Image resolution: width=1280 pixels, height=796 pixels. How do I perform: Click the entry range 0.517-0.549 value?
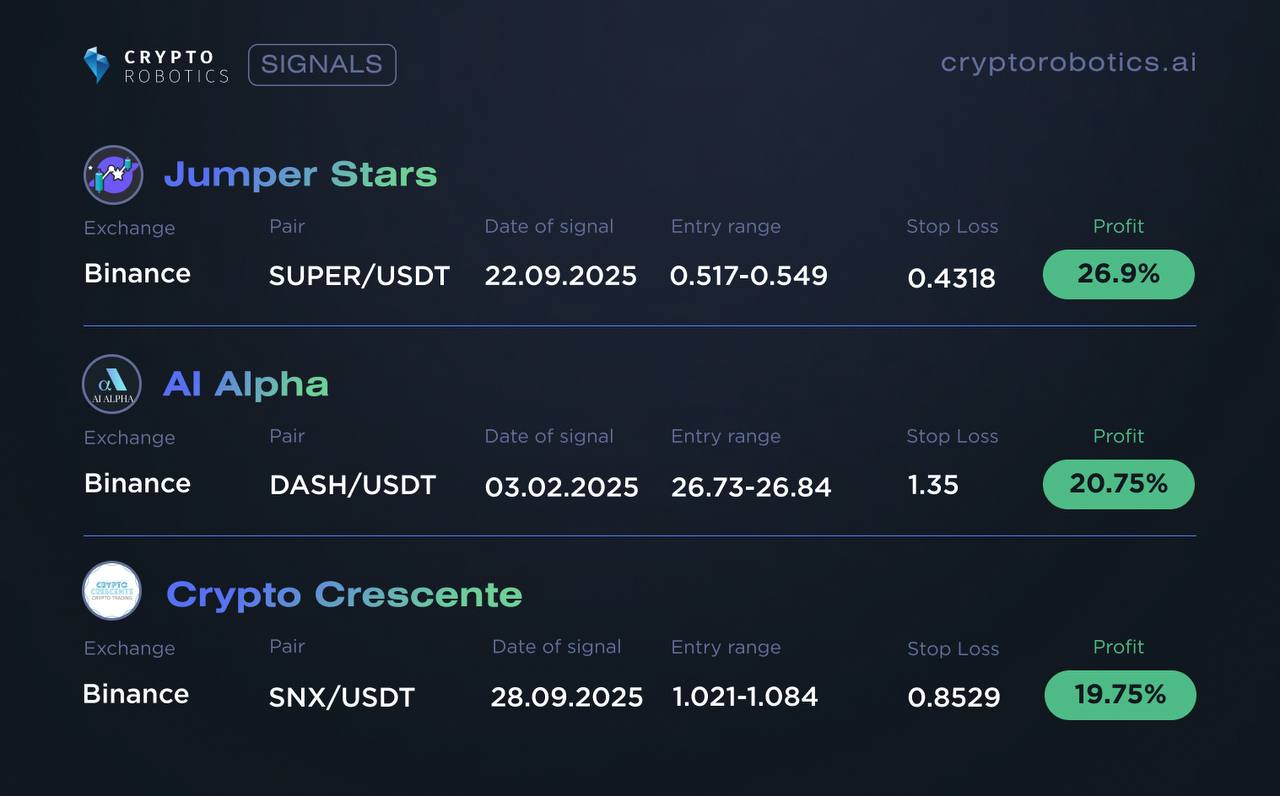point(749,276)
